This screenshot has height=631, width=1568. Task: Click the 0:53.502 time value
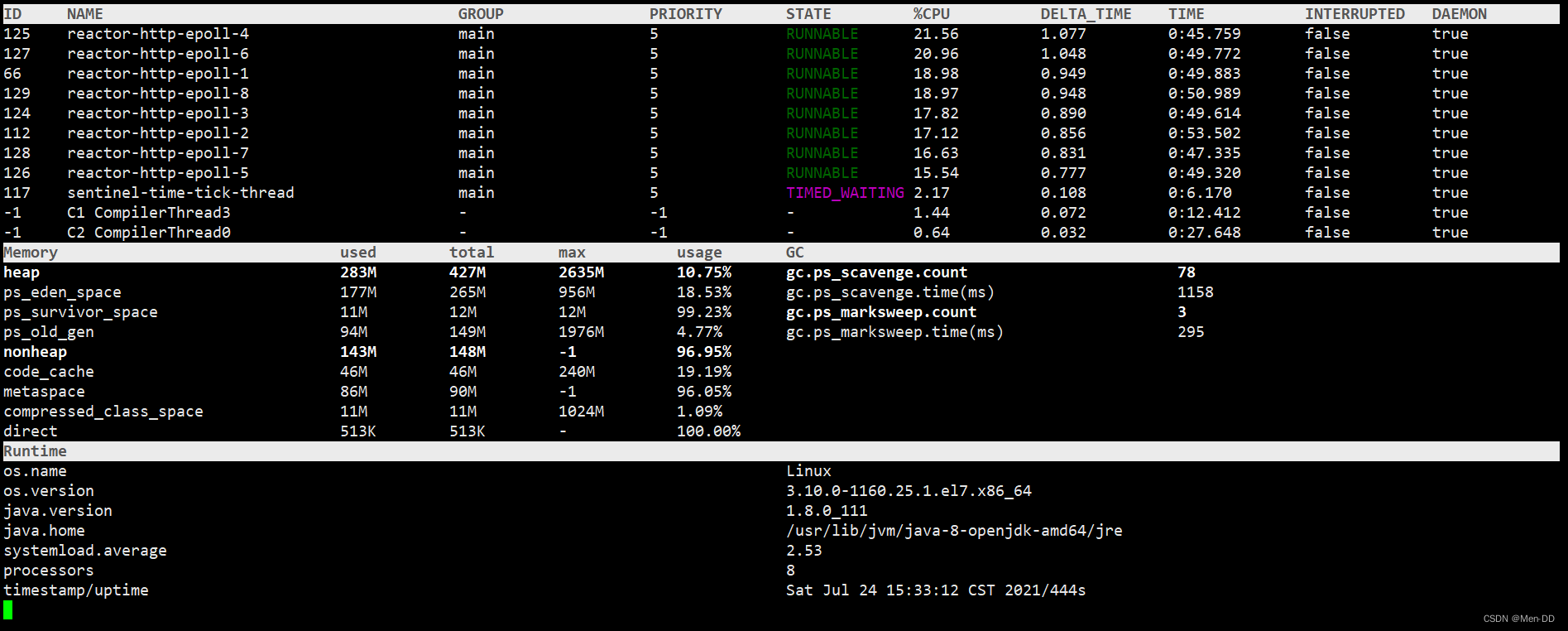[1205, 133]
